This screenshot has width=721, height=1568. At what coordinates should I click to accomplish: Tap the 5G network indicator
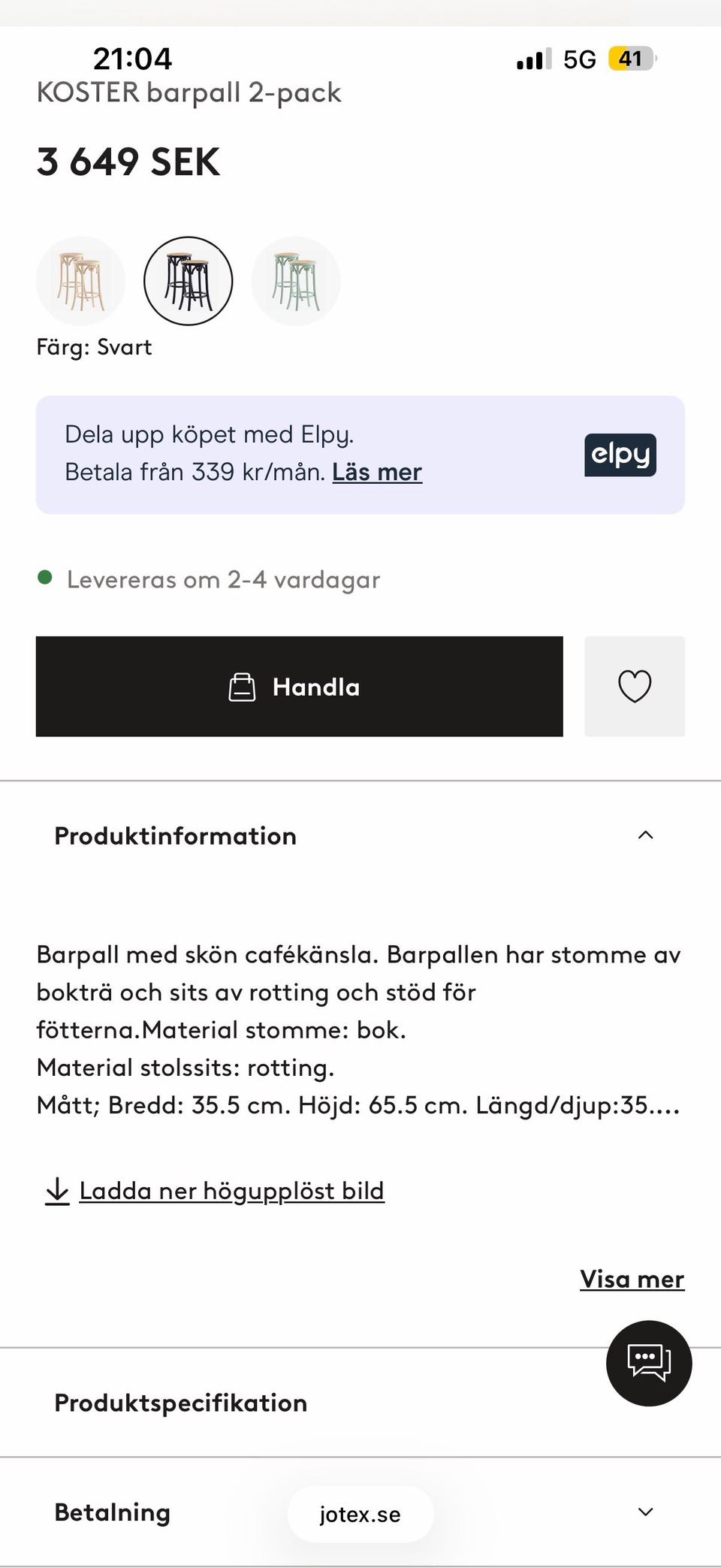tap(579, 59)
